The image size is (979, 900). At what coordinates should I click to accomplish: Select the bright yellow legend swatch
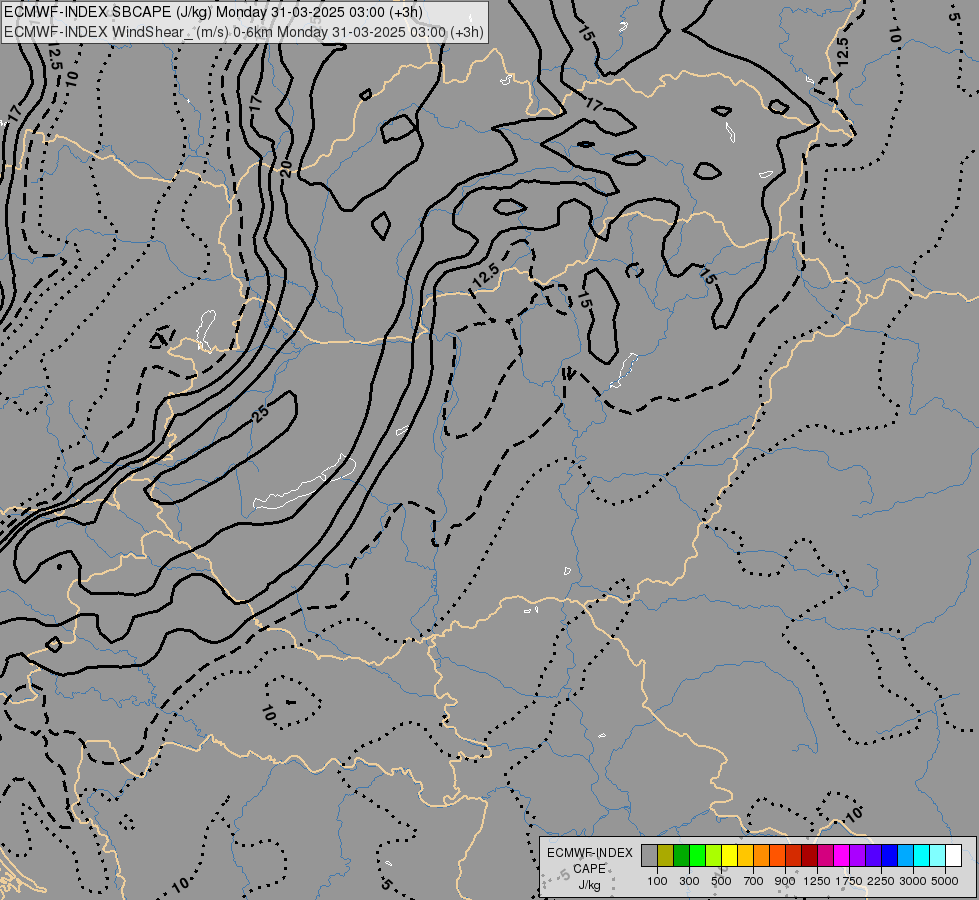coord(729,855)
